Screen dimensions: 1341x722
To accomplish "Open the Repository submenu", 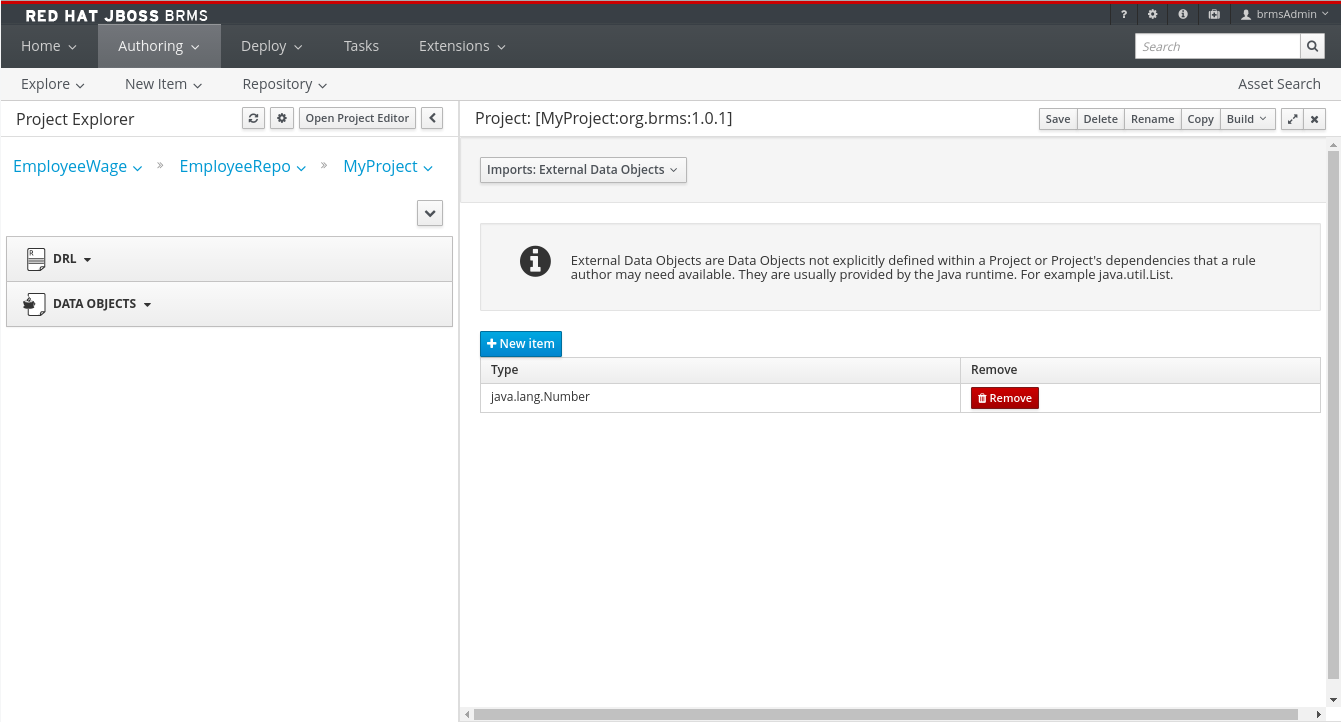I will coord(285,84).
